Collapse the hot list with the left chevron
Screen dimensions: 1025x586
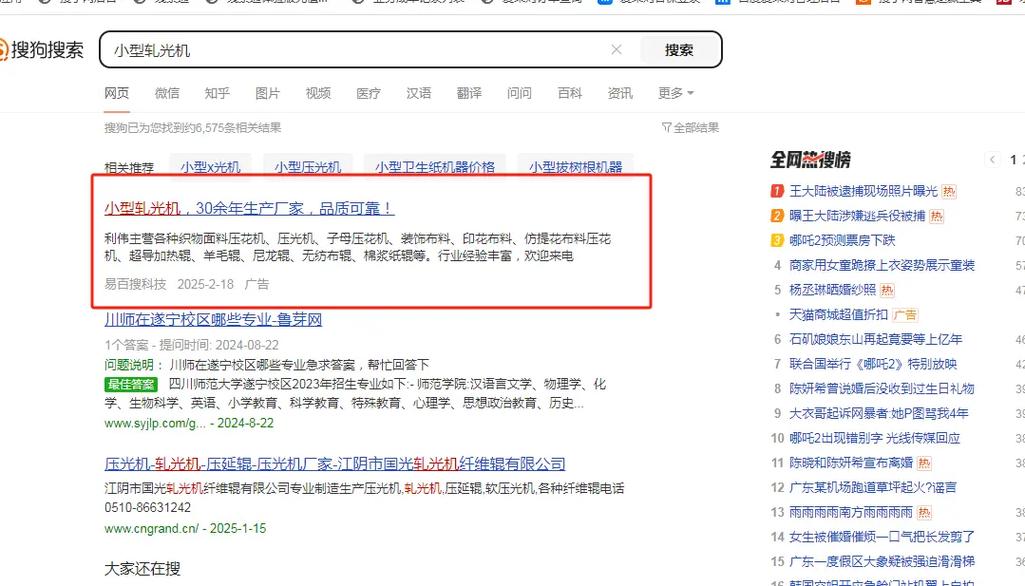click(x=991, y=158)
